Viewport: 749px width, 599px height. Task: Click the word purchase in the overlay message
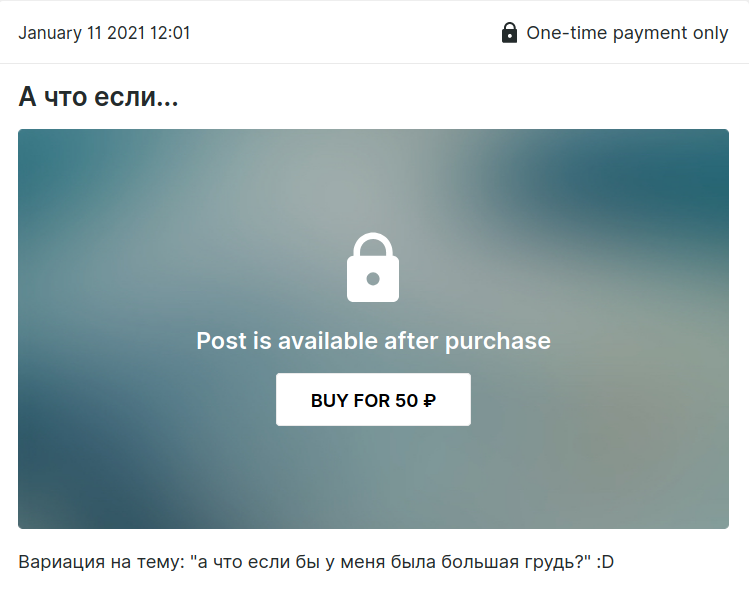tap(498, 342)
